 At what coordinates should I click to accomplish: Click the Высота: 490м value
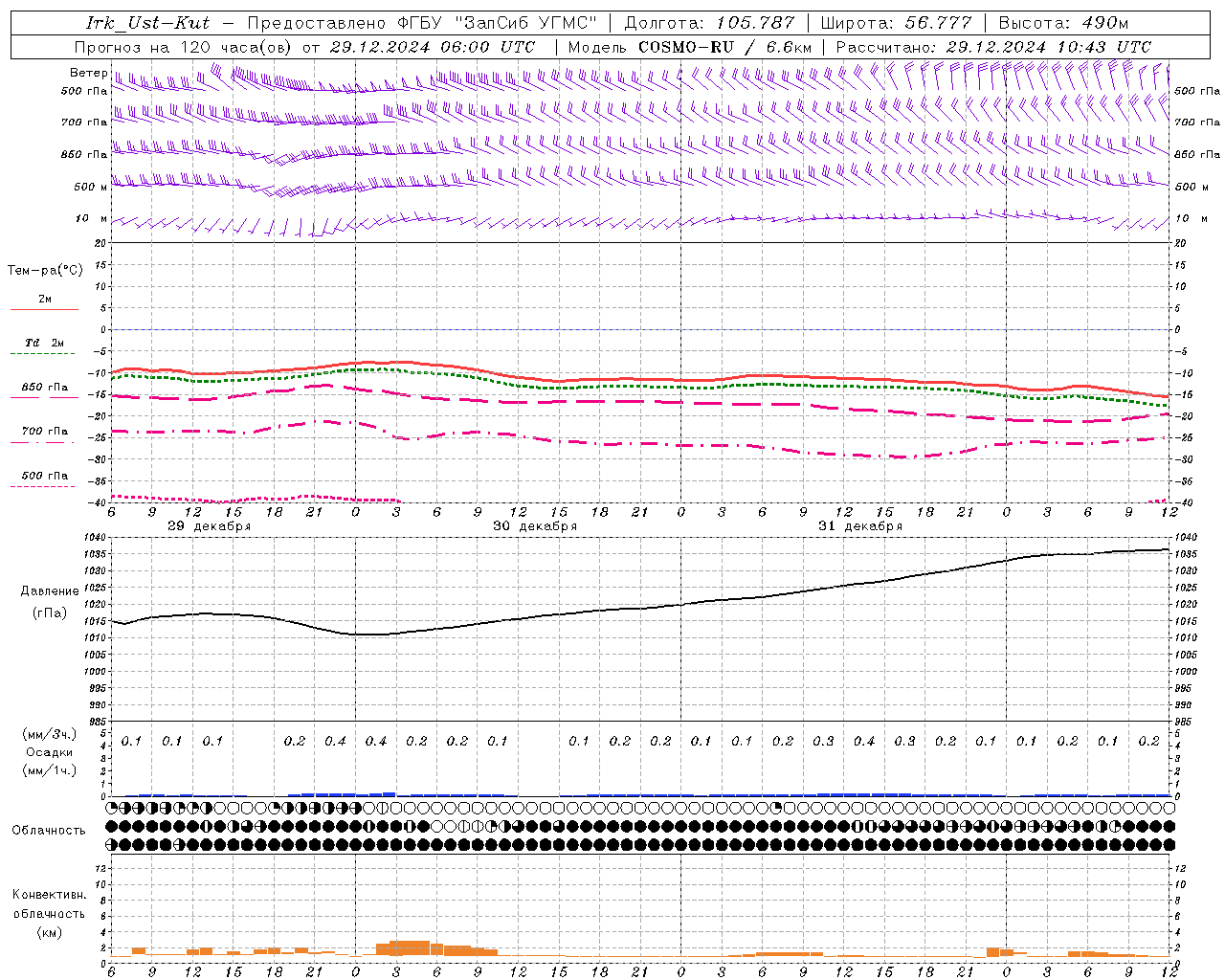click(x=1063, y=23)
